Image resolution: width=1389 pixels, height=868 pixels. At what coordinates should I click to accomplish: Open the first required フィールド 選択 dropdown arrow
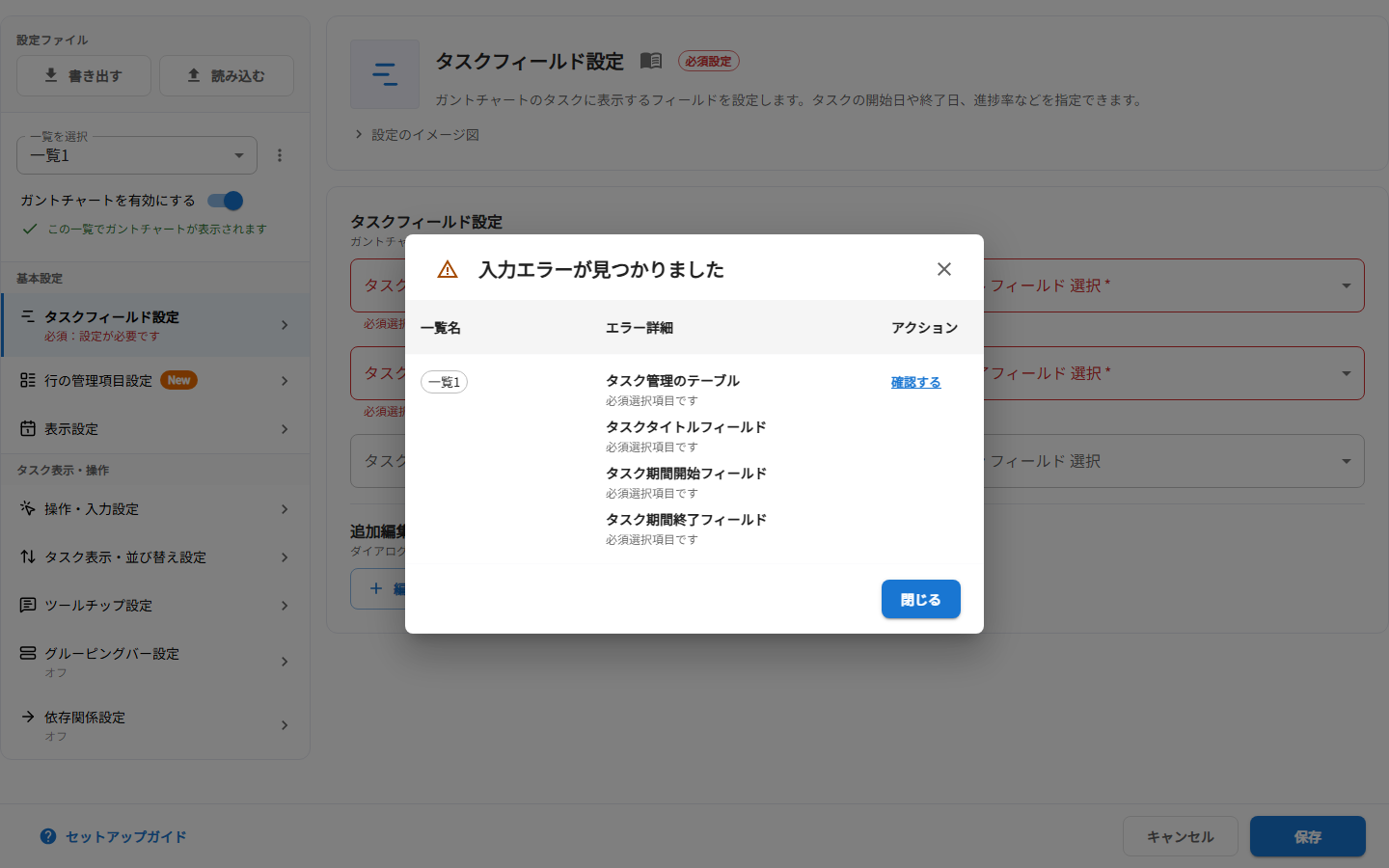pos(1347,285)
